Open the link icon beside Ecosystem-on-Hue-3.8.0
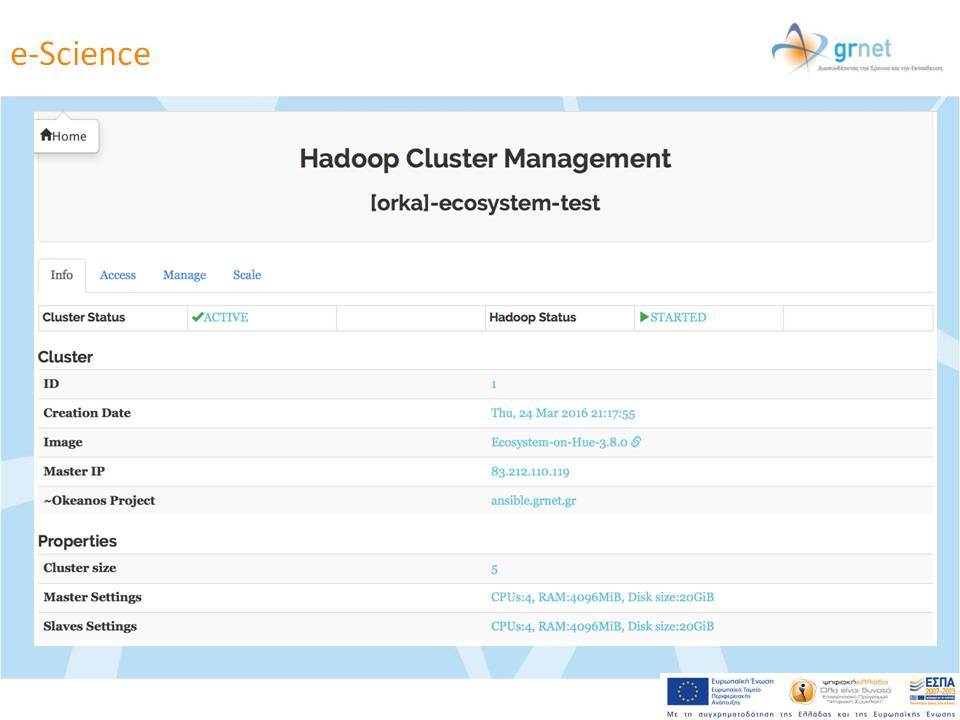This screenshot has width=960, height=720. point(636,441)
